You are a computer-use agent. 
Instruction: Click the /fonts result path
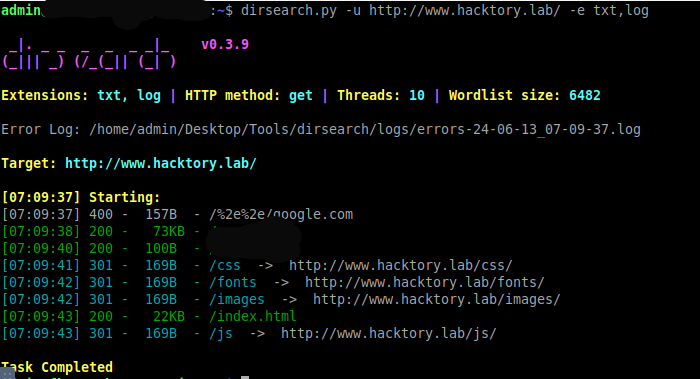233,282
